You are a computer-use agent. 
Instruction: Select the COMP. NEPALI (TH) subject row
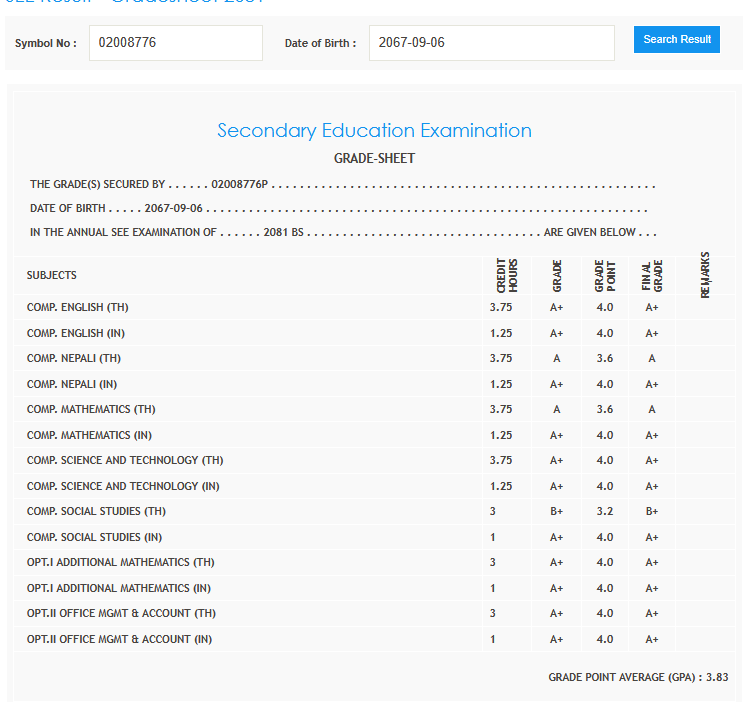tap(74, 358)
